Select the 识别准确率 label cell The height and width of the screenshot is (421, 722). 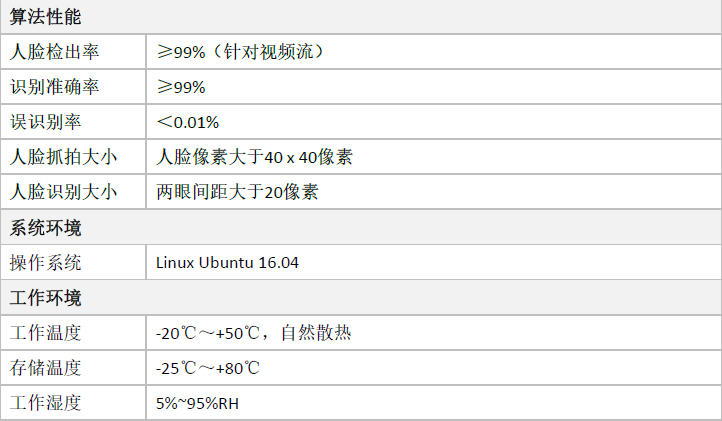point(73,87)
